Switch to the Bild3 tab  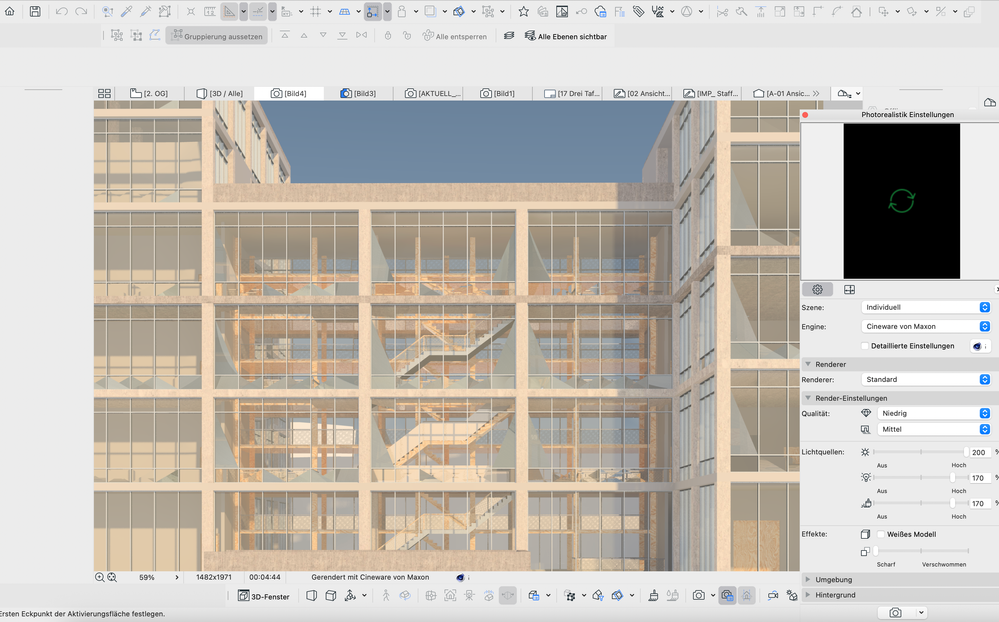359,93
